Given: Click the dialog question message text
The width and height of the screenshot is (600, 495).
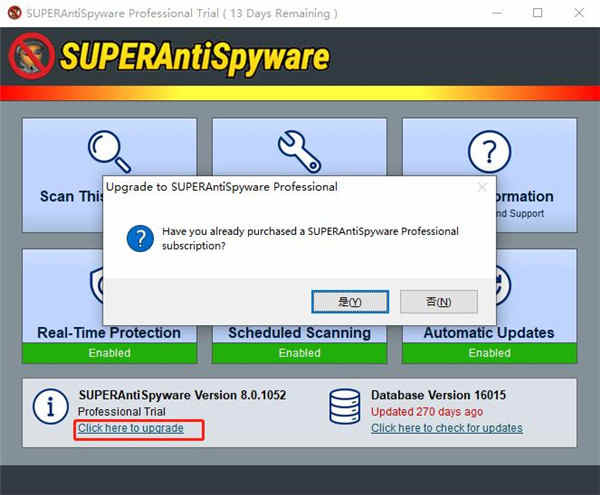Looking at the screenshot, I should [x=310, y=238].
